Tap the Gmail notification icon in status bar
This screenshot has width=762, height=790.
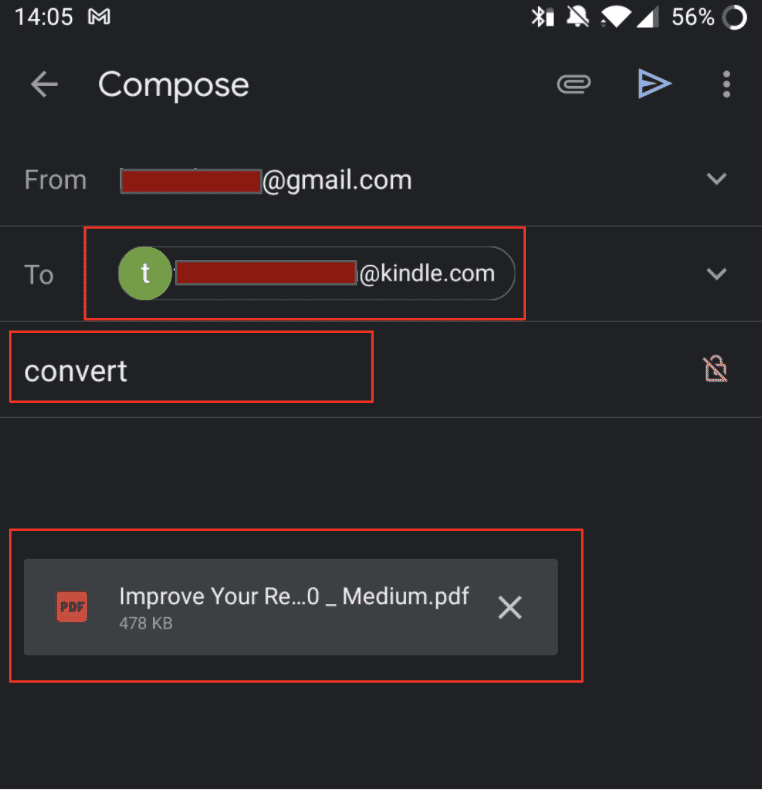99,17
